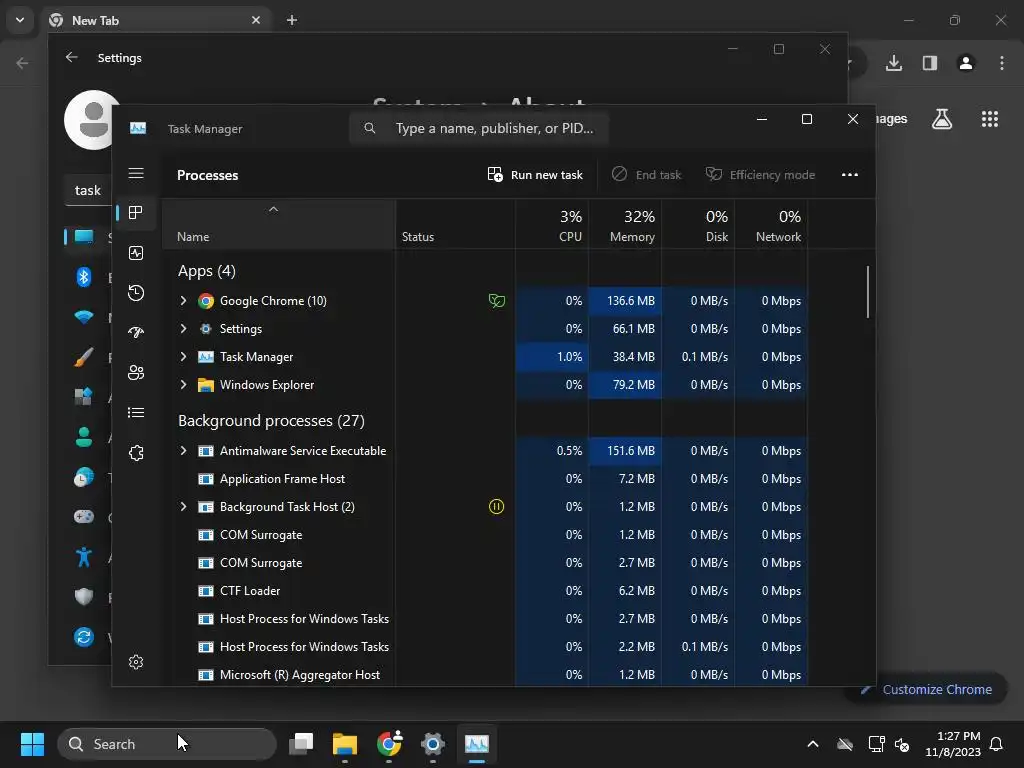Click search magnifier icon in Task Manager search box
1024x768 pixels.
point(370,128)
